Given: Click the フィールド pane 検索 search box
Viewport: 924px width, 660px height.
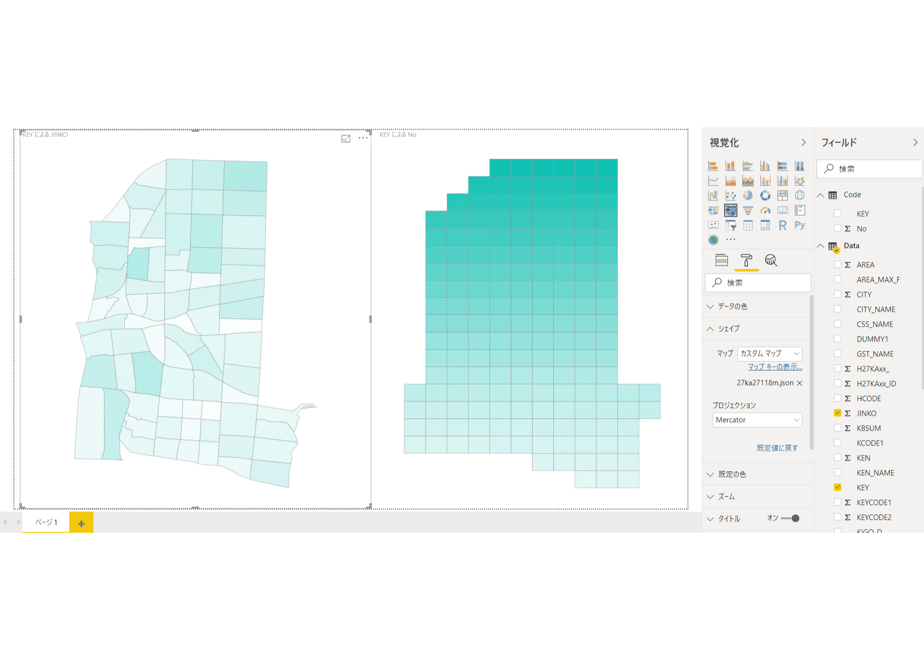Looking at the screenshot, I should [870, 169].
